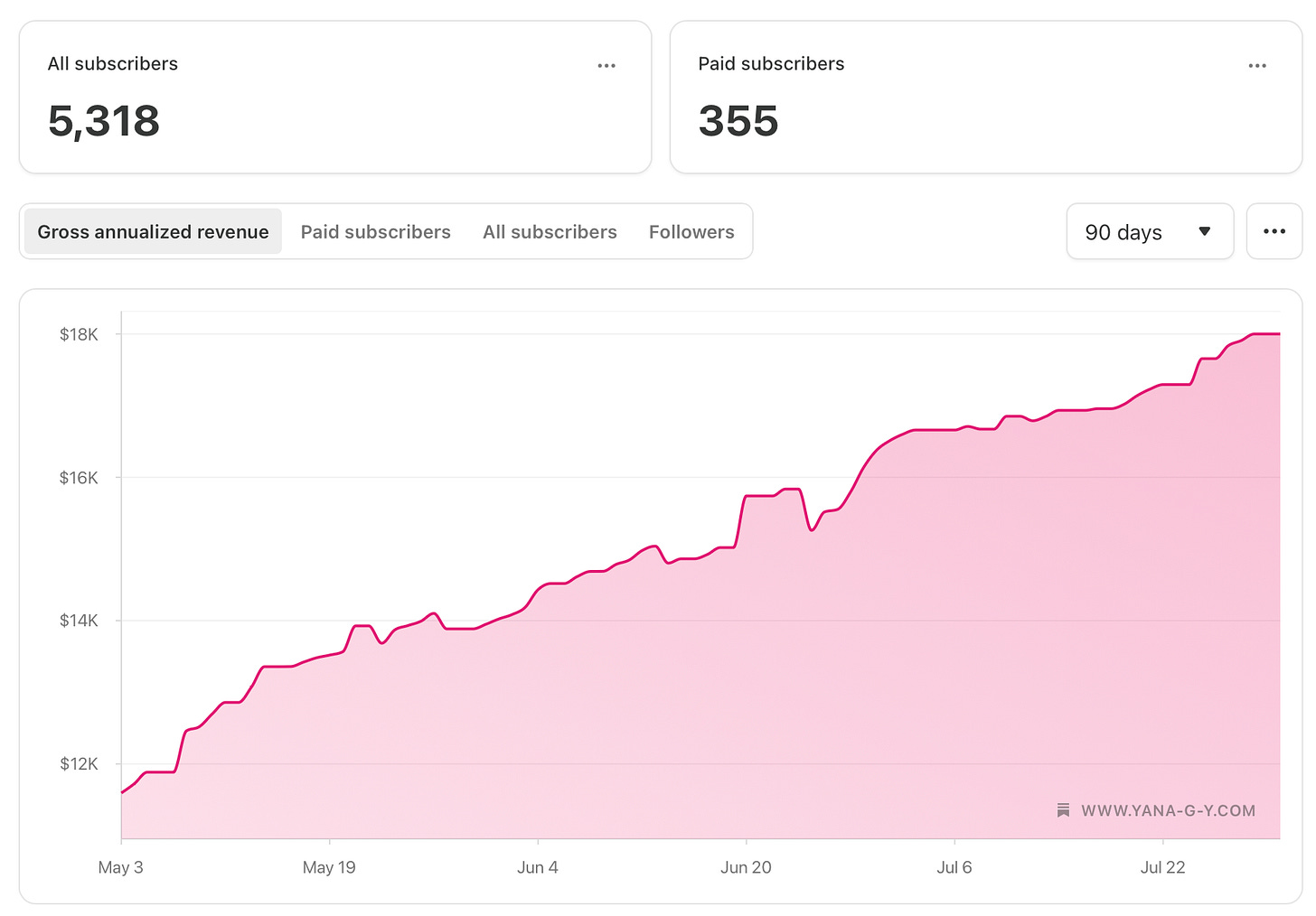Click the small logo icon next to the watermark

tap(1063, 810)
